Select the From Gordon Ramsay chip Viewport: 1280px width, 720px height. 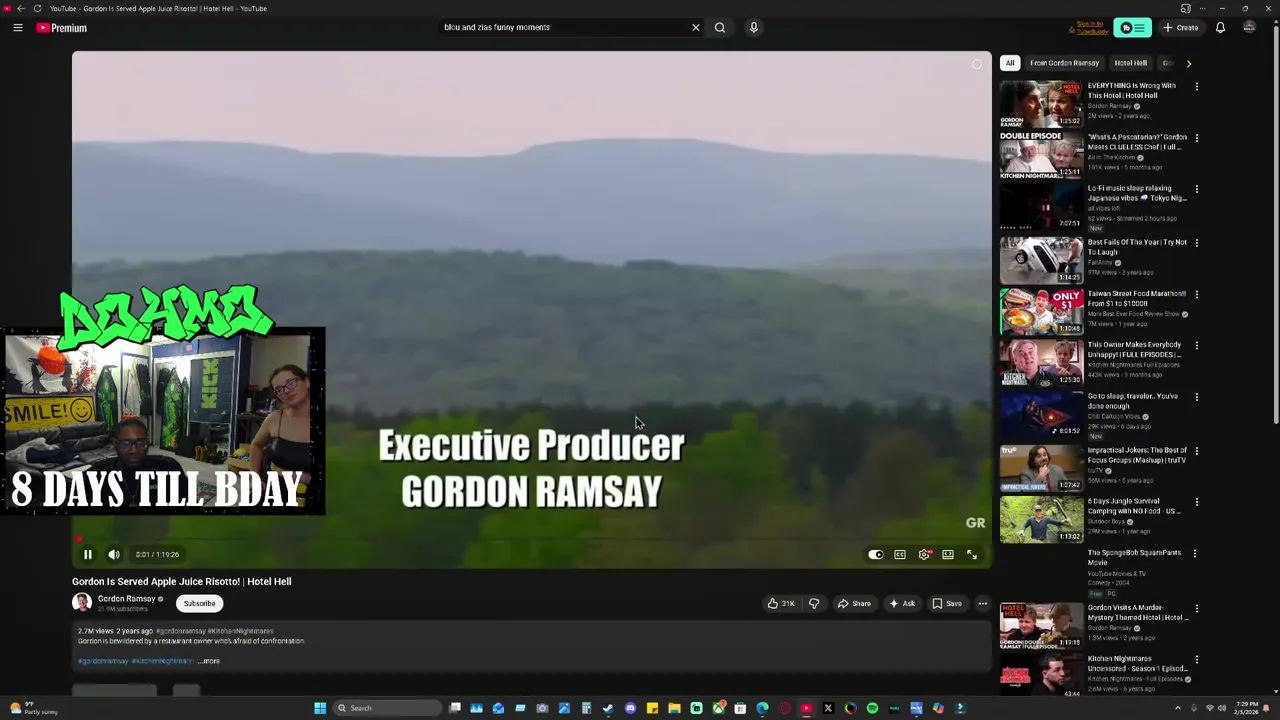coord(1064,63)
